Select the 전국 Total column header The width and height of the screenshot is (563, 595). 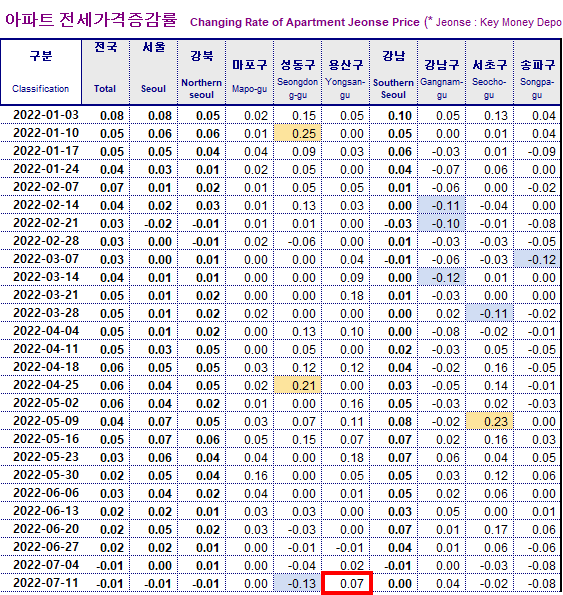click(106, 72)
